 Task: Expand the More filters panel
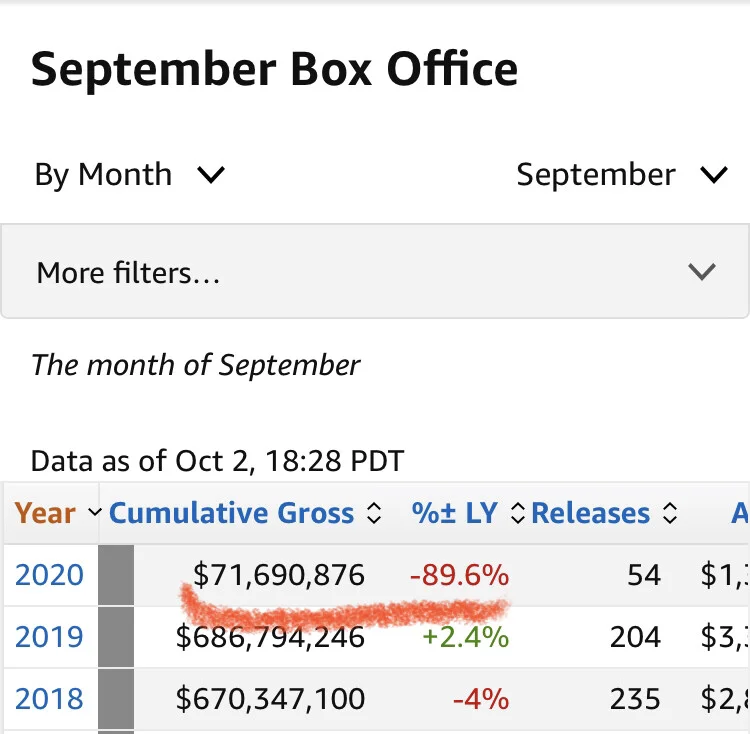(375, 271)
